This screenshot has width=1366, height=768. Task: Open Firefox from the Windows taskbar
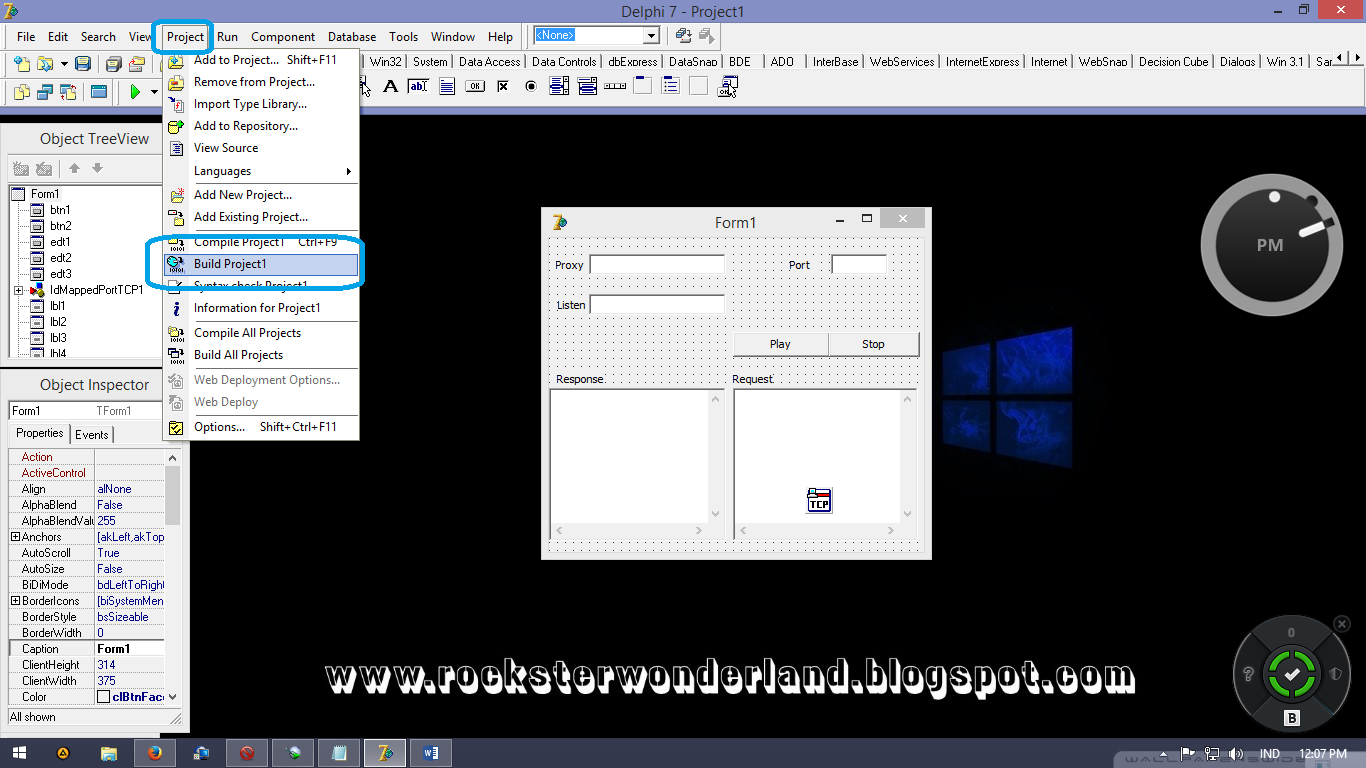[154, 753]
